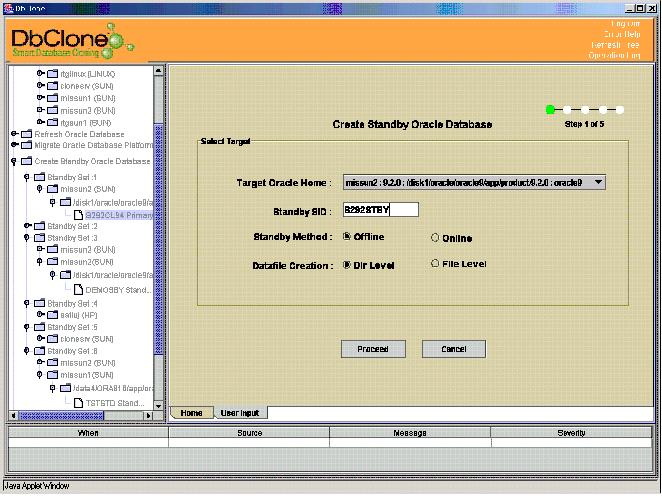The width and height of the screenshot is (662, 496).
Task: Open the Operation Log link
Action: pyautogui.click(x=614, y=55)
